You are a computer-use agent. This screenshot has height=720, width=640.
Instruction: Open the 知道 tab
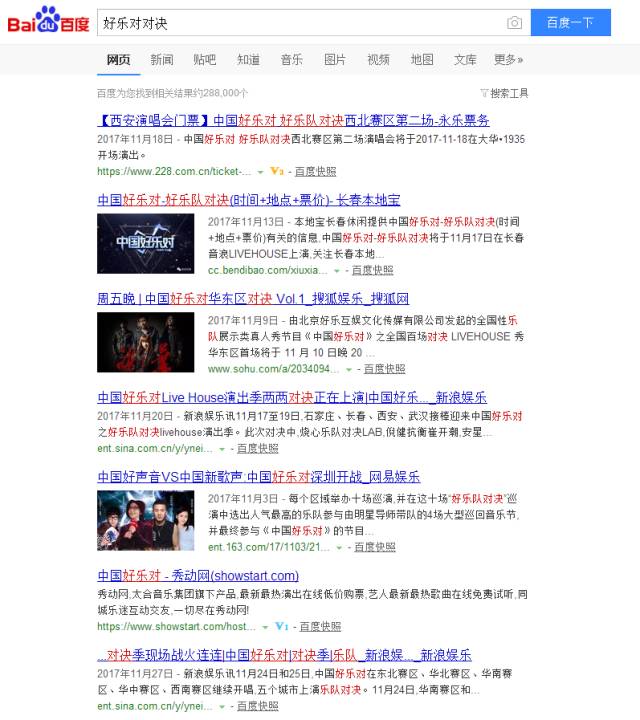point(248,60)
